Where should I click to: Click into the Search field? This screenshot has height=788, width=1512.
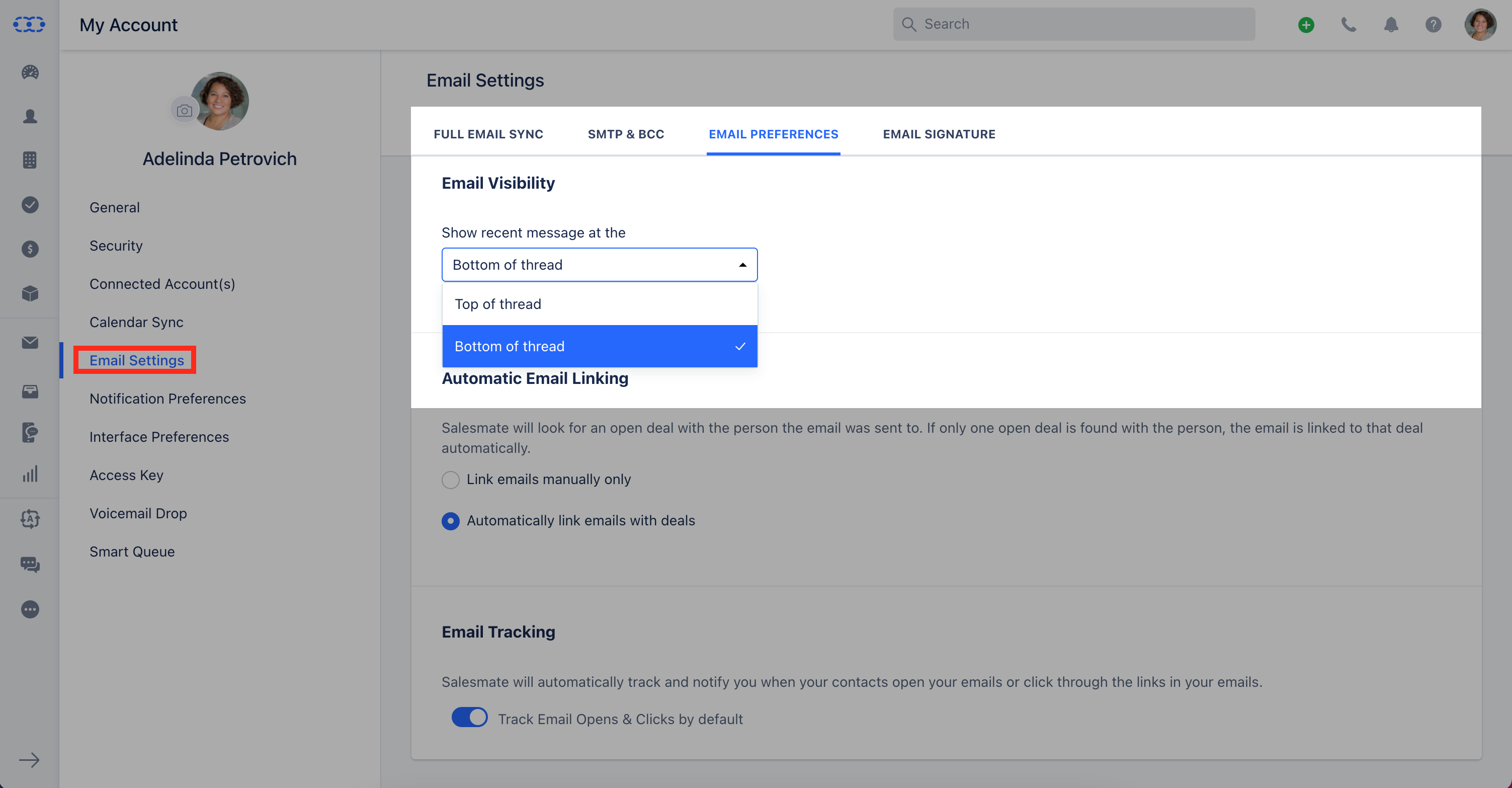pyautogui.click(x=1073, y=24)
